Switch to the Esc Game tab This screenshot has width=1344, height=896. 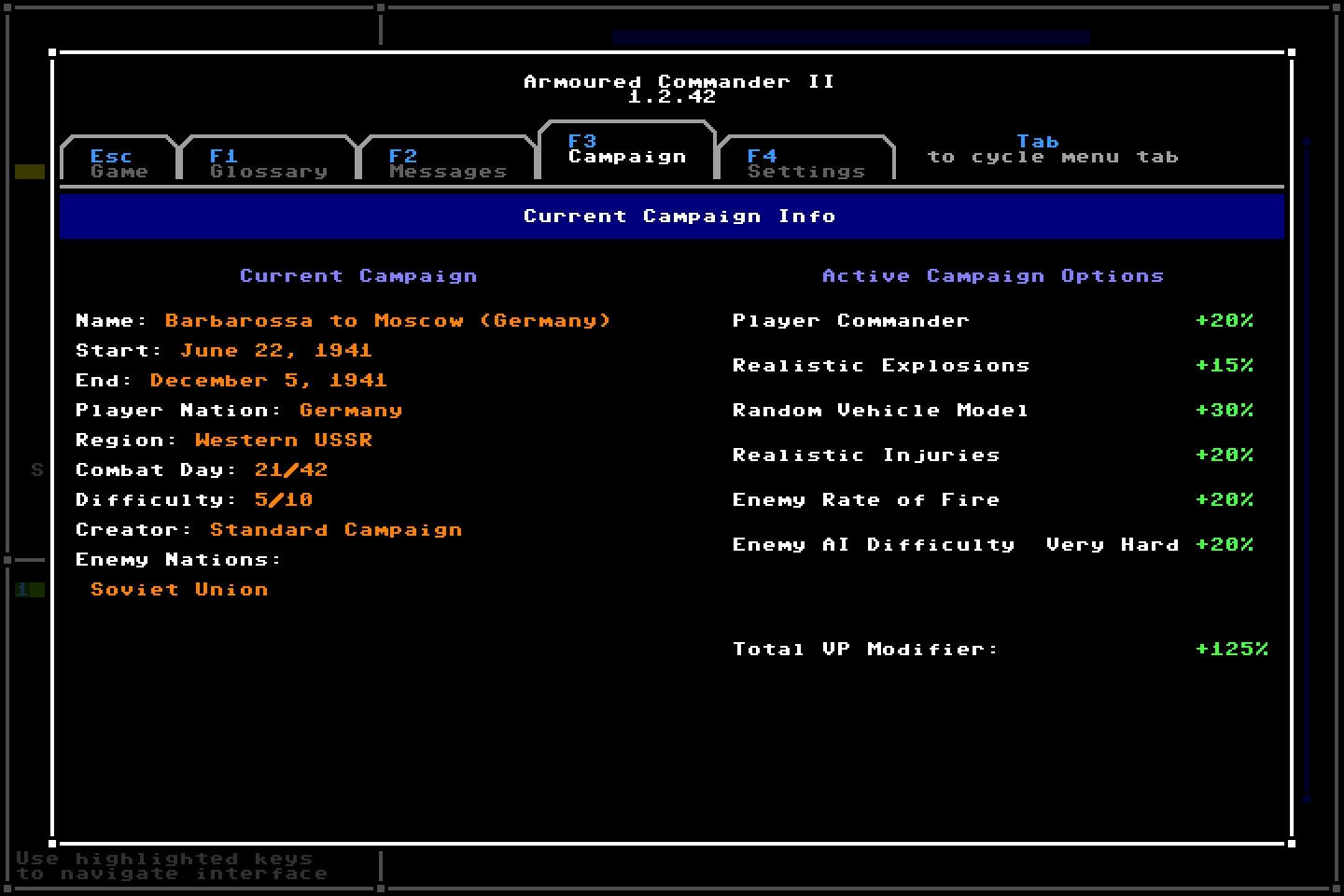pos(119,159)
